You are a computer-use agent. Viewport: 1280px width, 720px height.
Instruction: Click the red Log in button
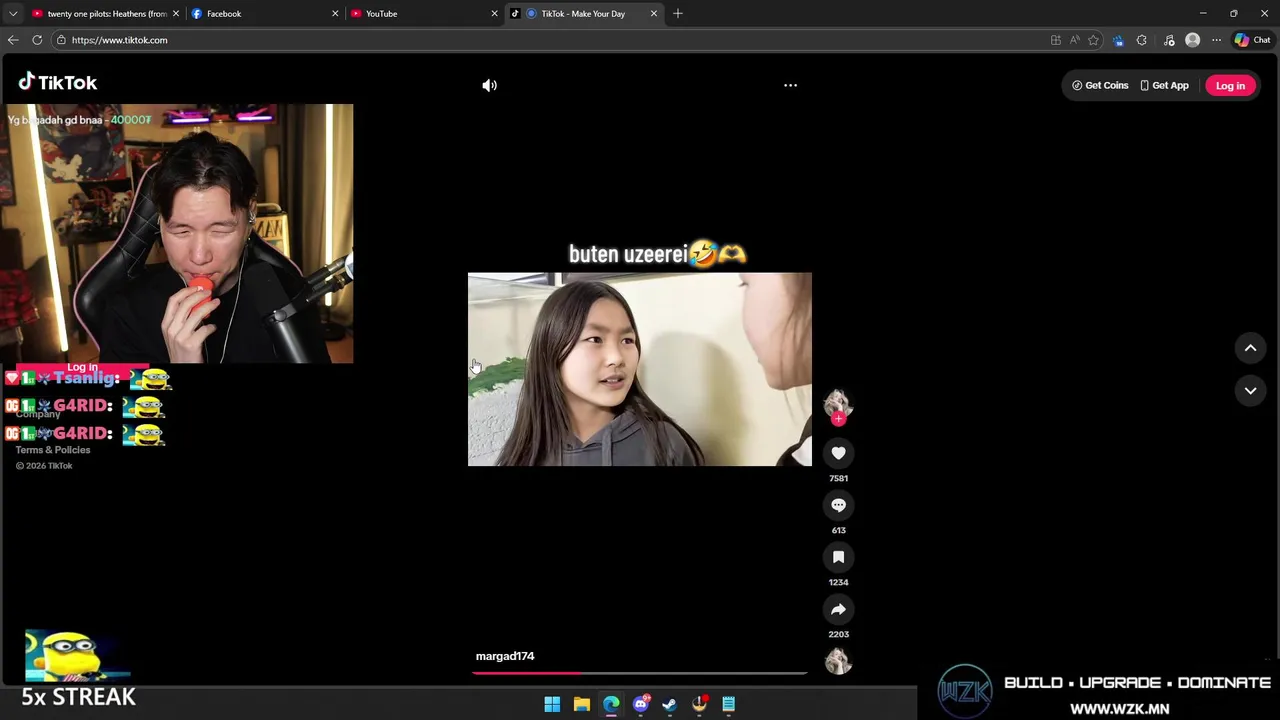tap(1230, 85)
